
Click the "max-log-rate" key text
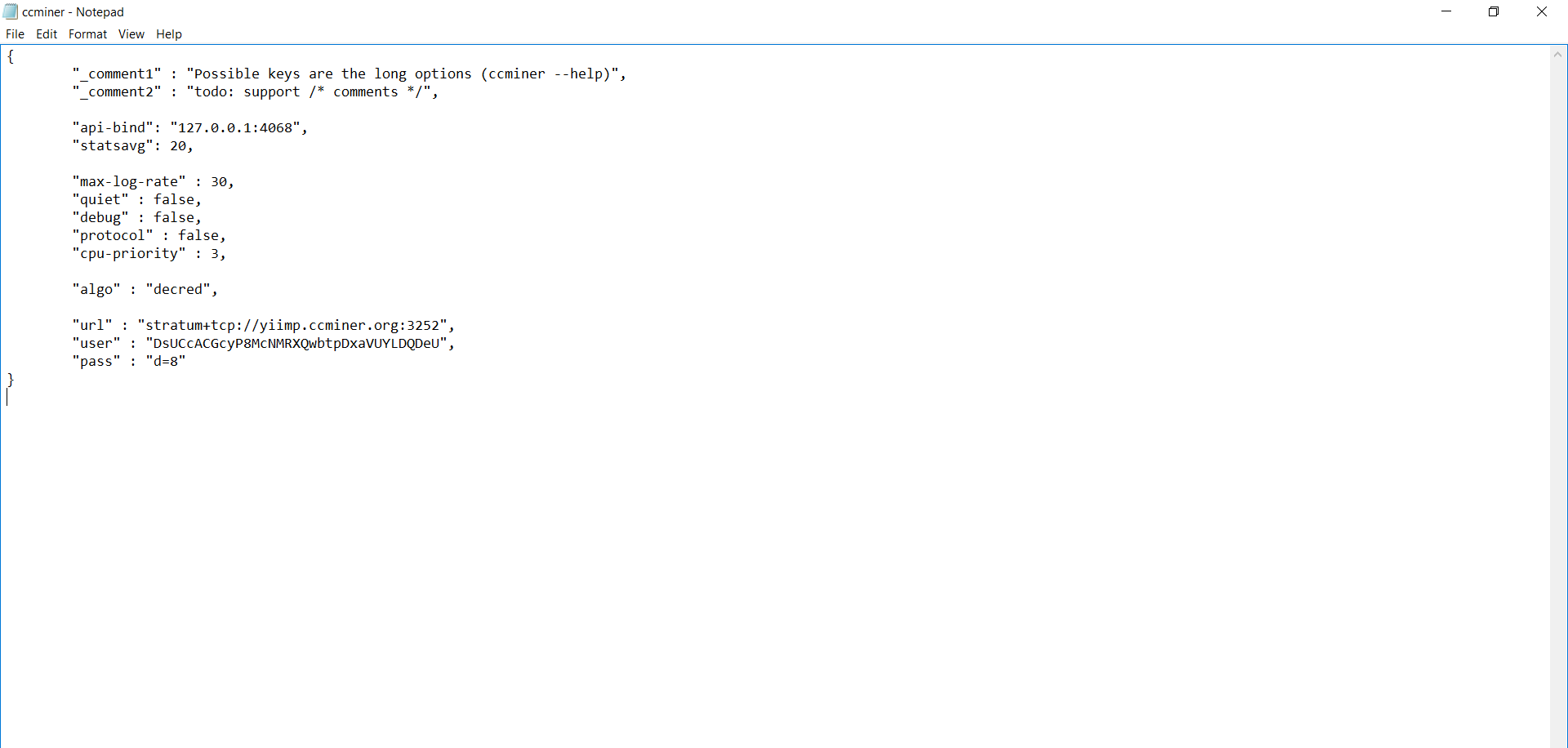(129, 182)
